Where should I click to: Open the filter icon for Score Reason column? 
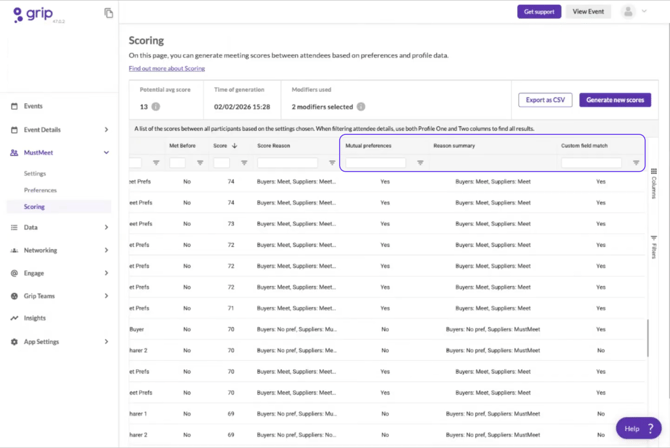pyautogui.click(x=332, y=163)
